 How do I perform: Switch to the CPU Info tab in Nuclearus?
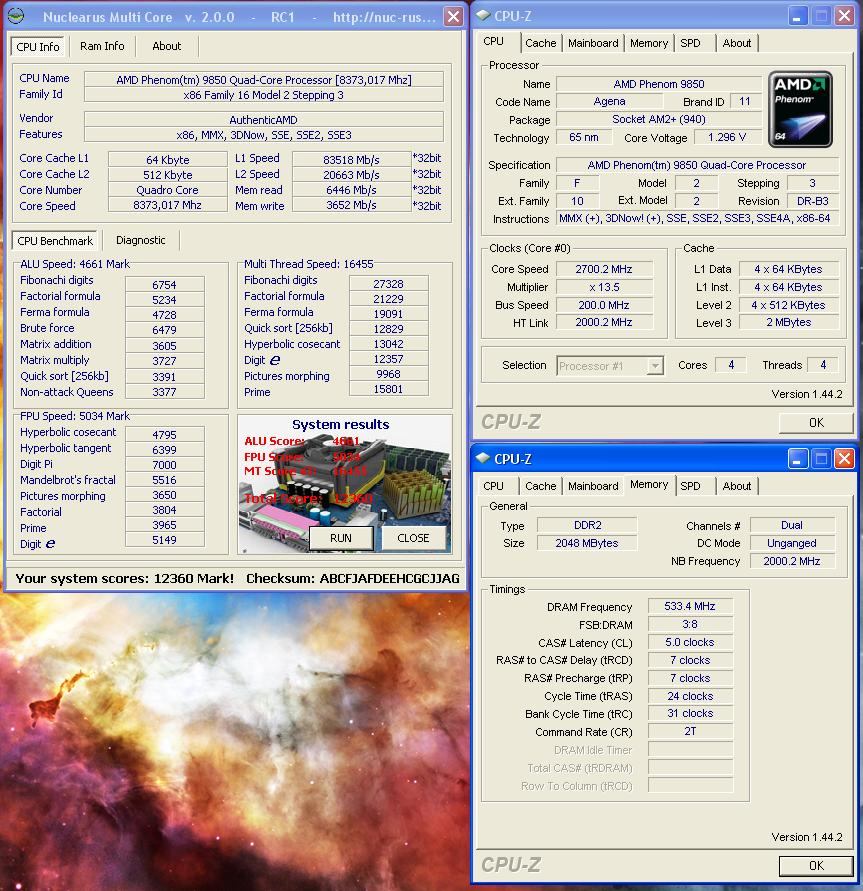(x=38, y=47)
